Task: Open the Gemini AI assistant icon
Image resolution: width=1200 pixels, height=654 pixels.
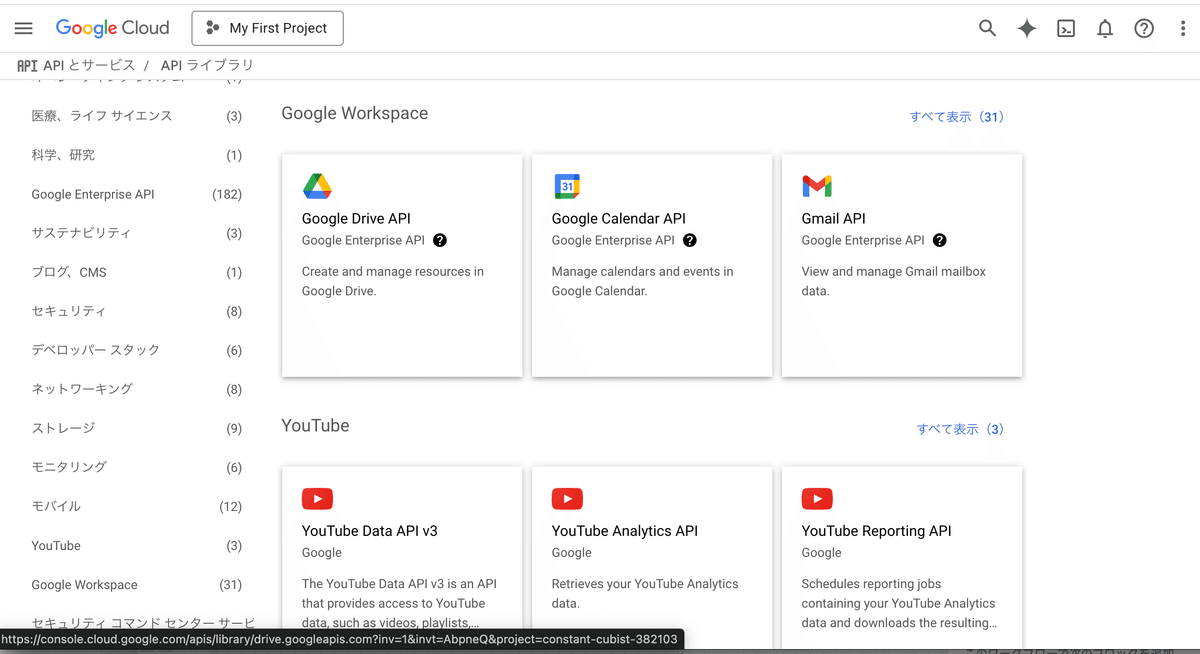Action: [x=1026, y=28]
